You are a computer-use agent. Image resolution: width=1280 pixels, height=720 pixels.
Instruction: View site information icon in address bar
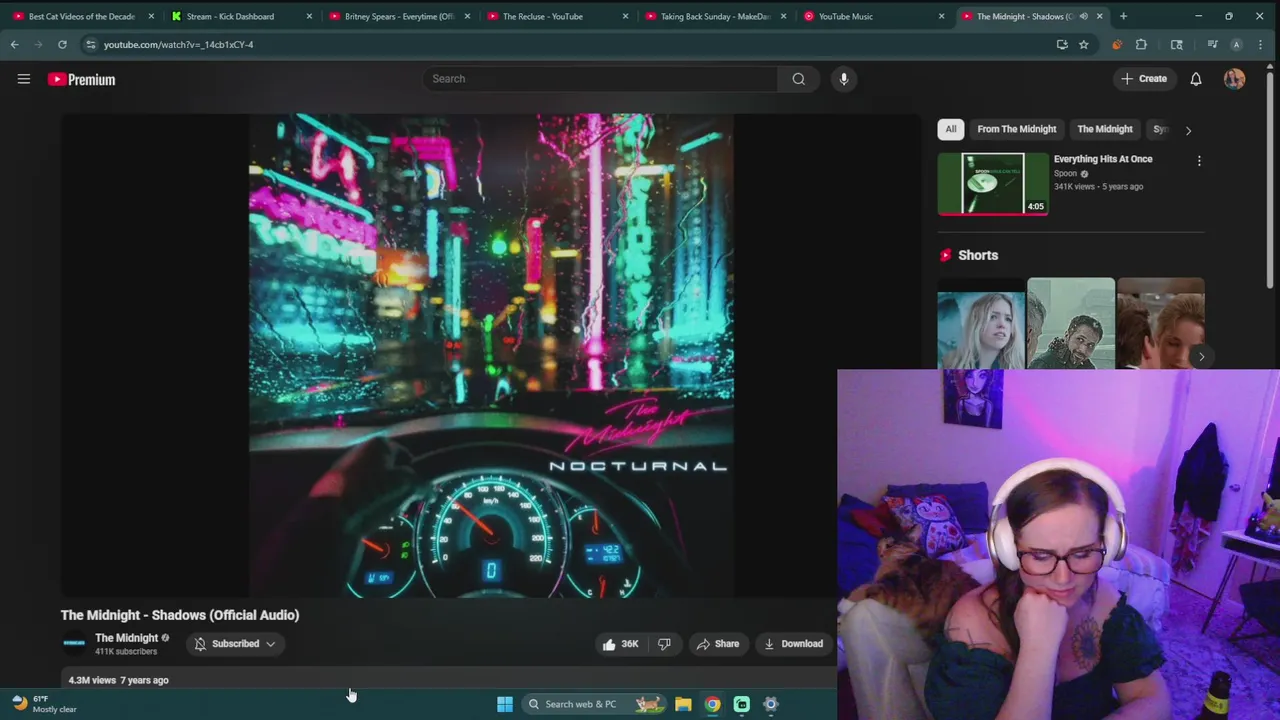point(90,44)
